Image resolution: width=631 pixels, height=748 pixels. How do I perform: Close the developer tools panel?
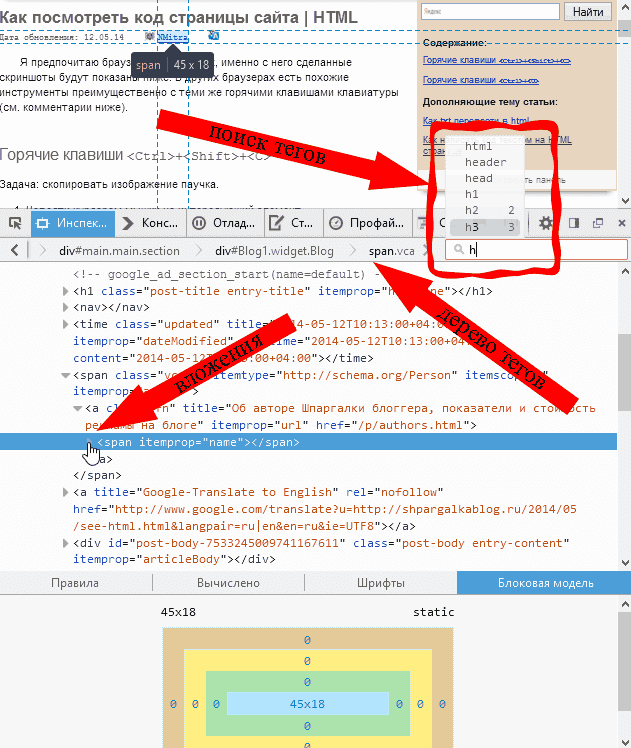coord(621,223)
